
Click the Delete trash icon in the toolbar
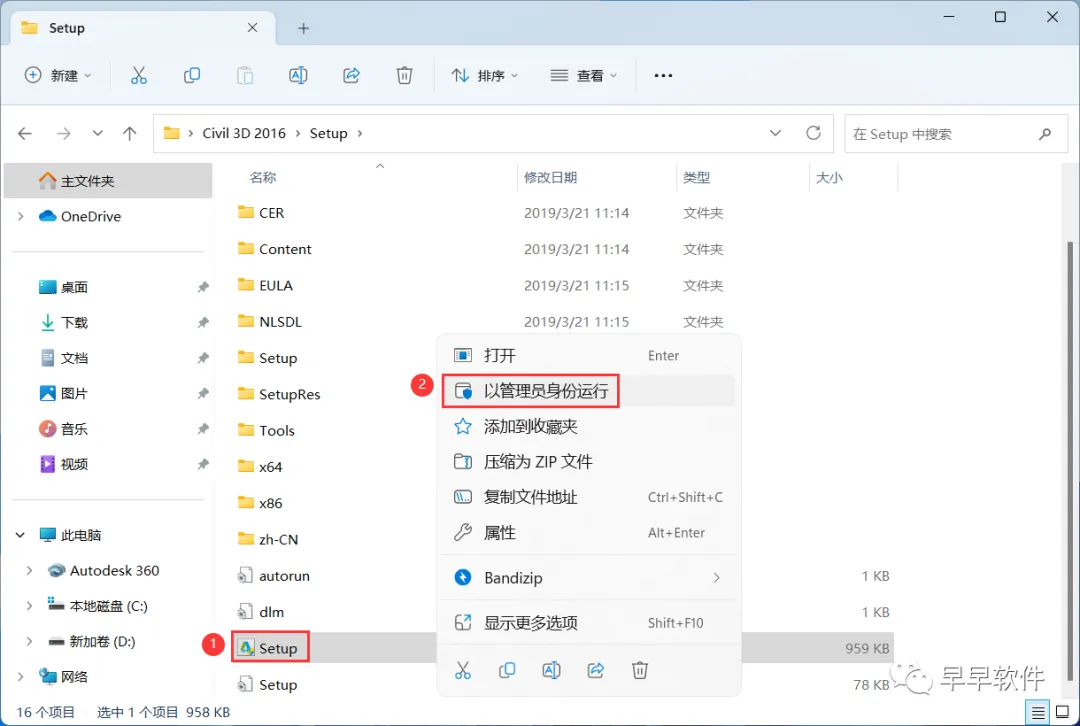pyautogui.click(x=404, y=75)
